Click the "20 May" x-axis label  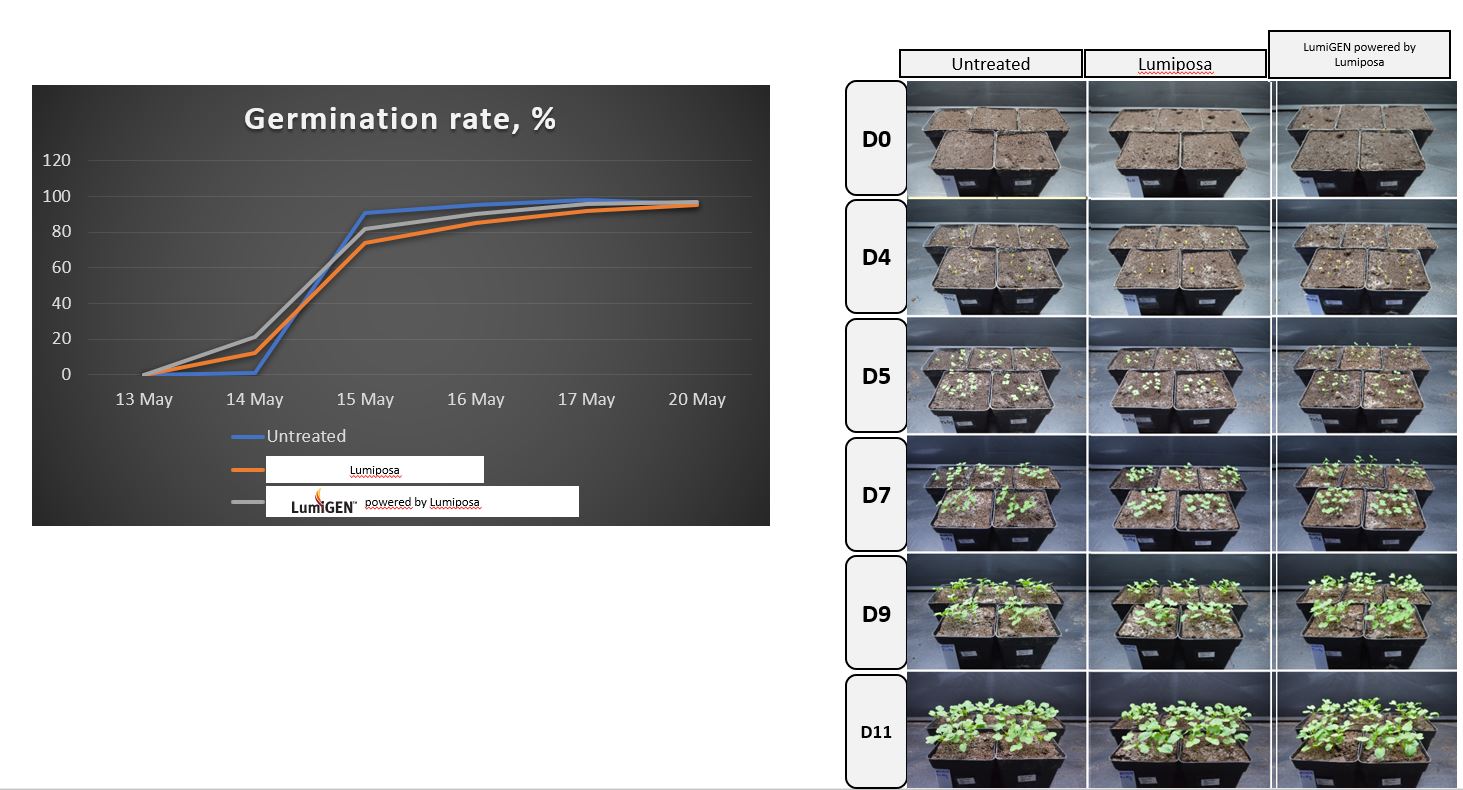coord(696,399)
